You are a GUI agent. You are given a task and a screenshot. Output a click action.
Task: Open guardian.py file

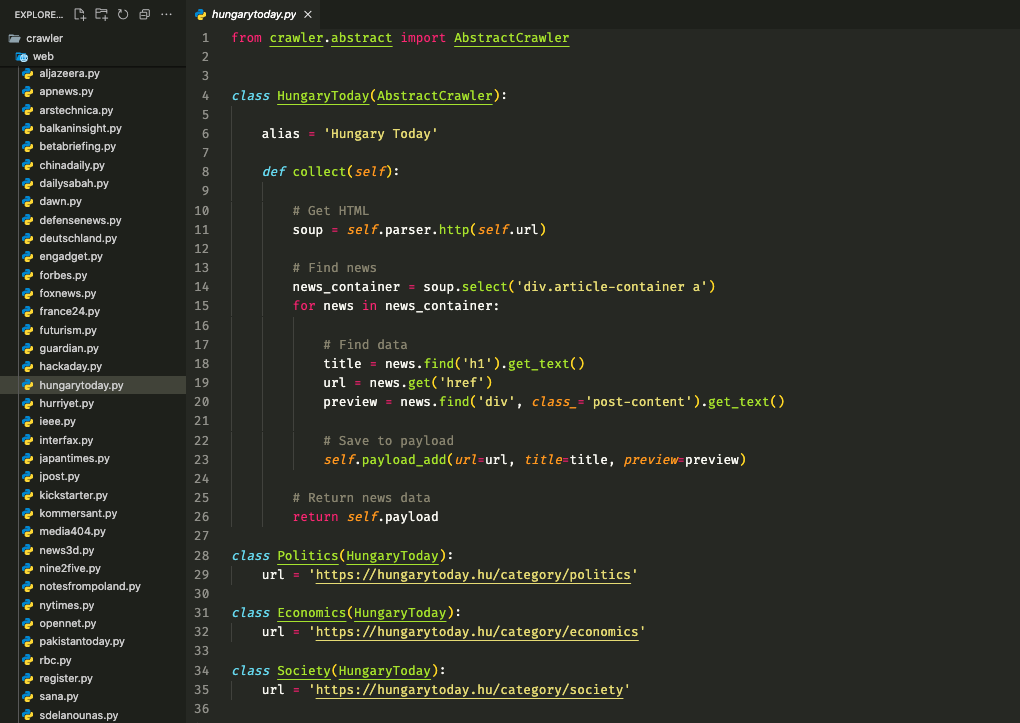coord(93,348)
